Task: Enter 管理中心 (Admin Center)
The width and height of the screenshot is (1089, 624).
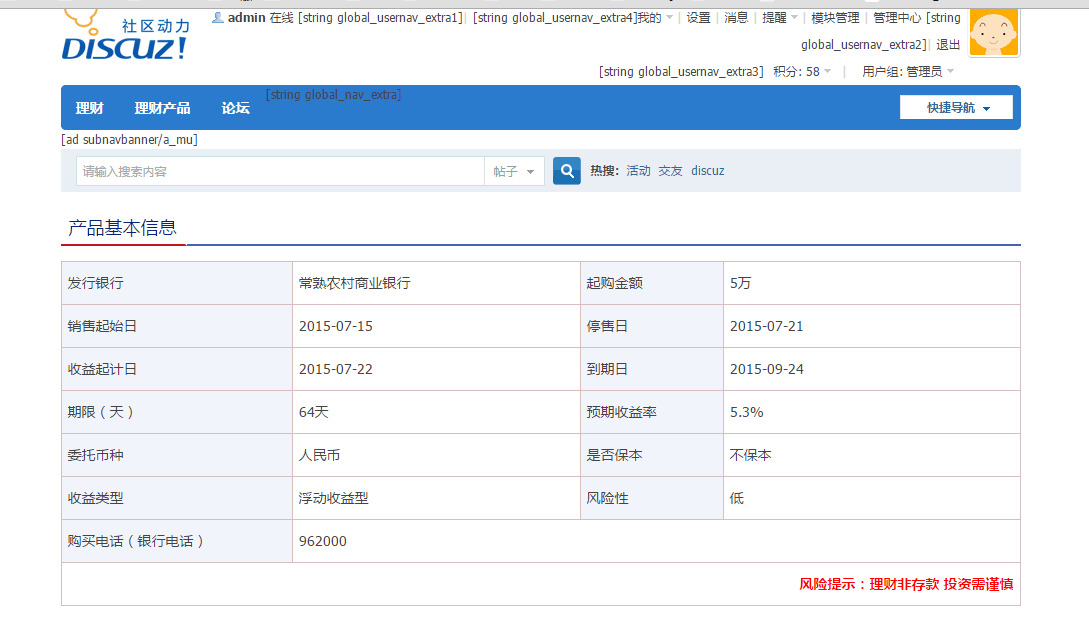Action: (x=895, y=17)
